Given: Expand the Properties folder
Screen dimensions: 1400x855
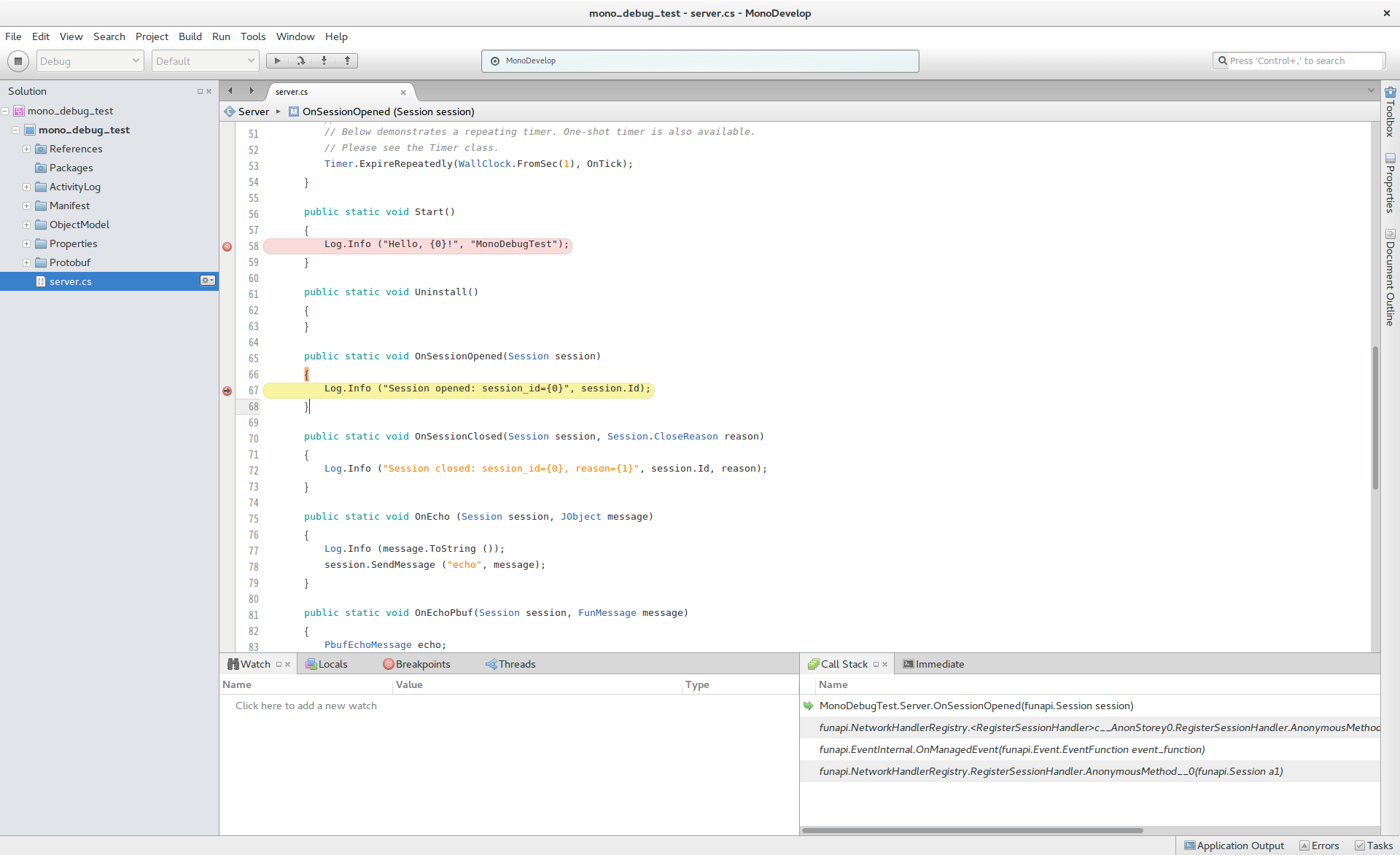Looking at the screenshot, I should [26, 243].
